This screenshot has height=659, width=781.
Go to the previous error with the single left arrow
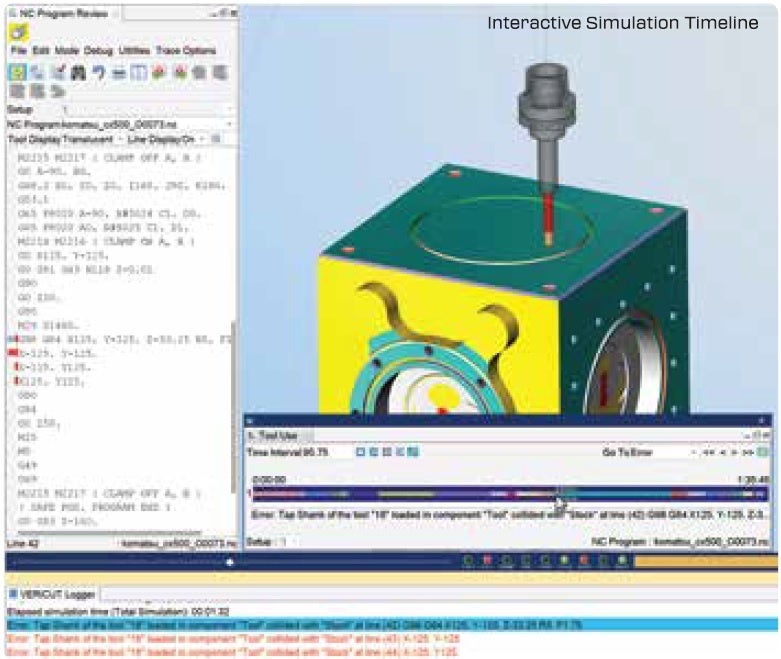tap(723, 452)
